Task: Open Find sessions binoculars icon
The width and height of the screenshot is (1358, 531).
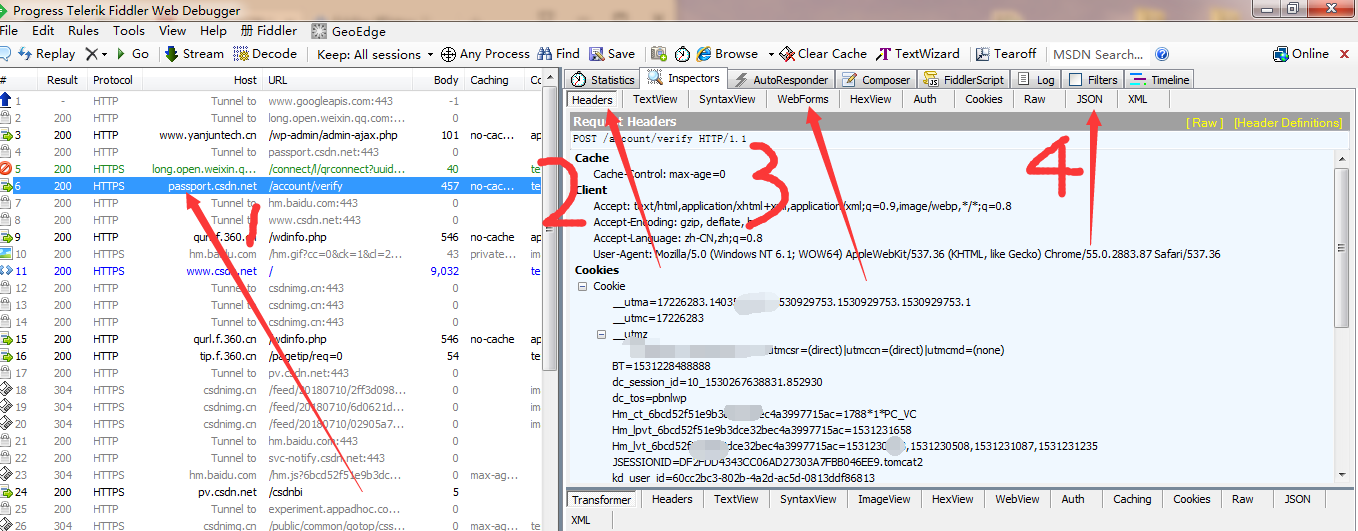Action: click(x=545, y=54)
